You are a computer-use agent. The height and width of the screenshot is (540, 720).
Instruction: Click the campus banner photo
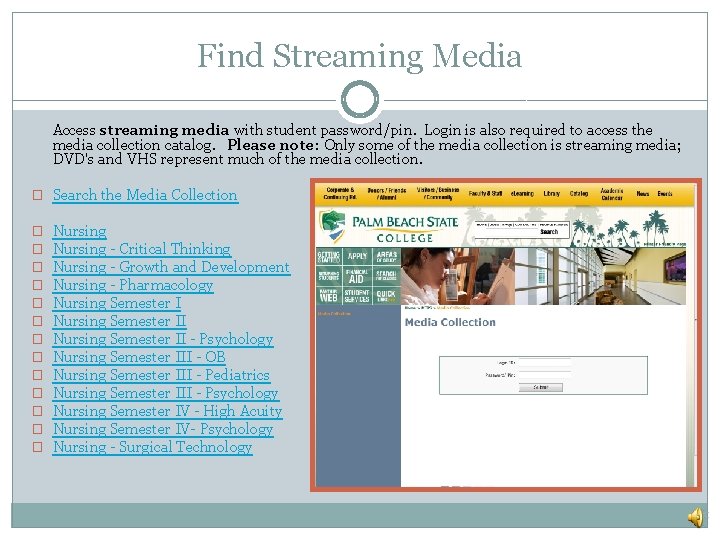544,276
